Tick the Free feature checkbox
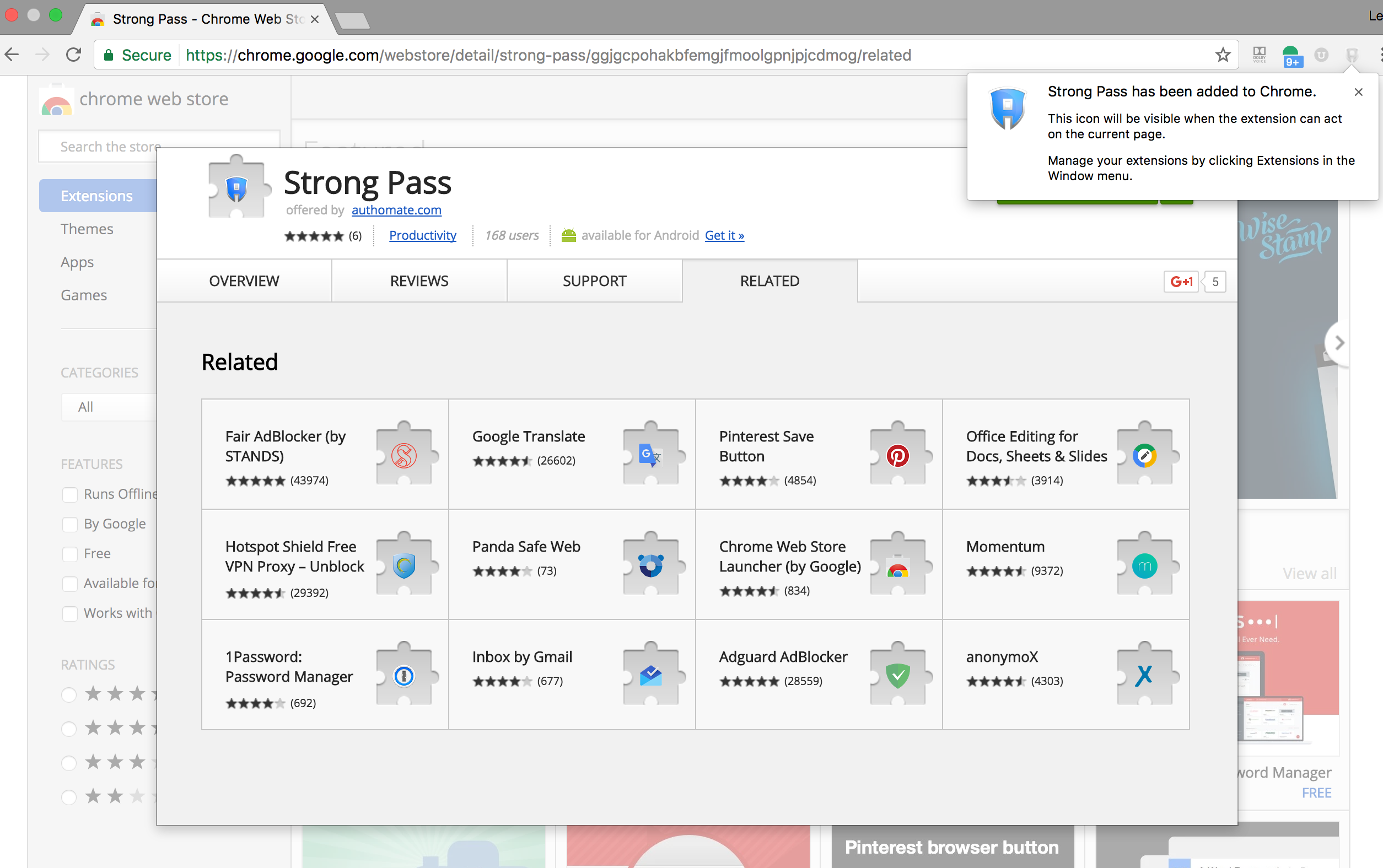This screenshot has height=868, width=1383. (70, 554)
